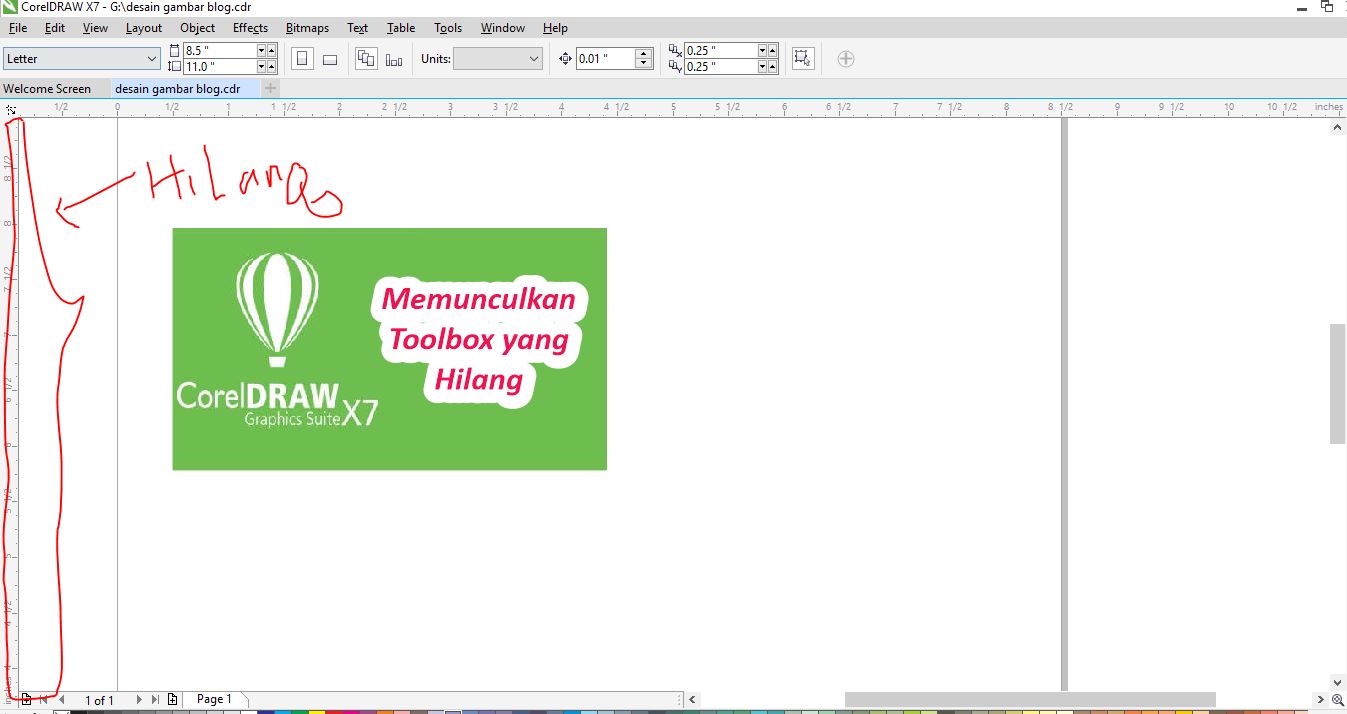The width and height of the screenshot is (1347, 714).
Task: Restore down the CorelDRAW window
Action: (1327, 6)
